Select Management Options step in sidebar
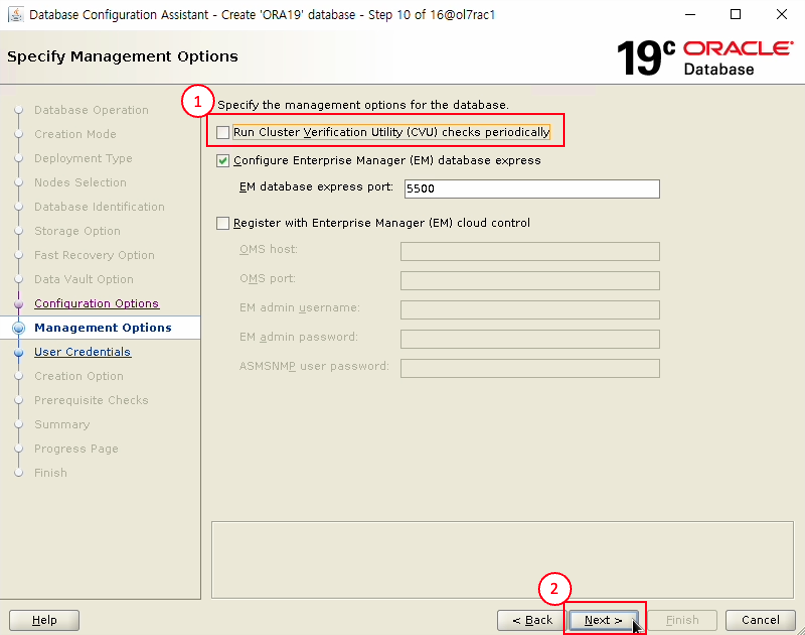Viewport: 805px width, 635px height. tap(103, 328)
